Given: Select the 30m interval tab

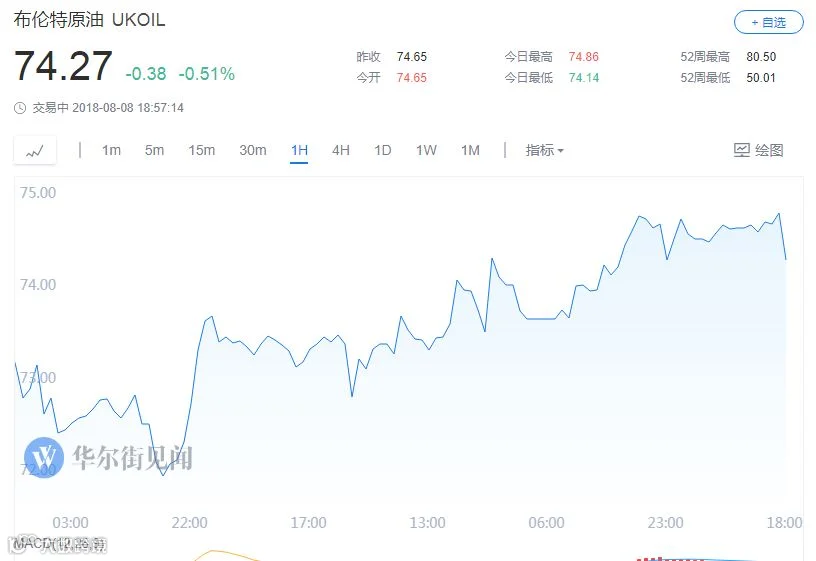Looking at the screenshot, I should [252, 150].
